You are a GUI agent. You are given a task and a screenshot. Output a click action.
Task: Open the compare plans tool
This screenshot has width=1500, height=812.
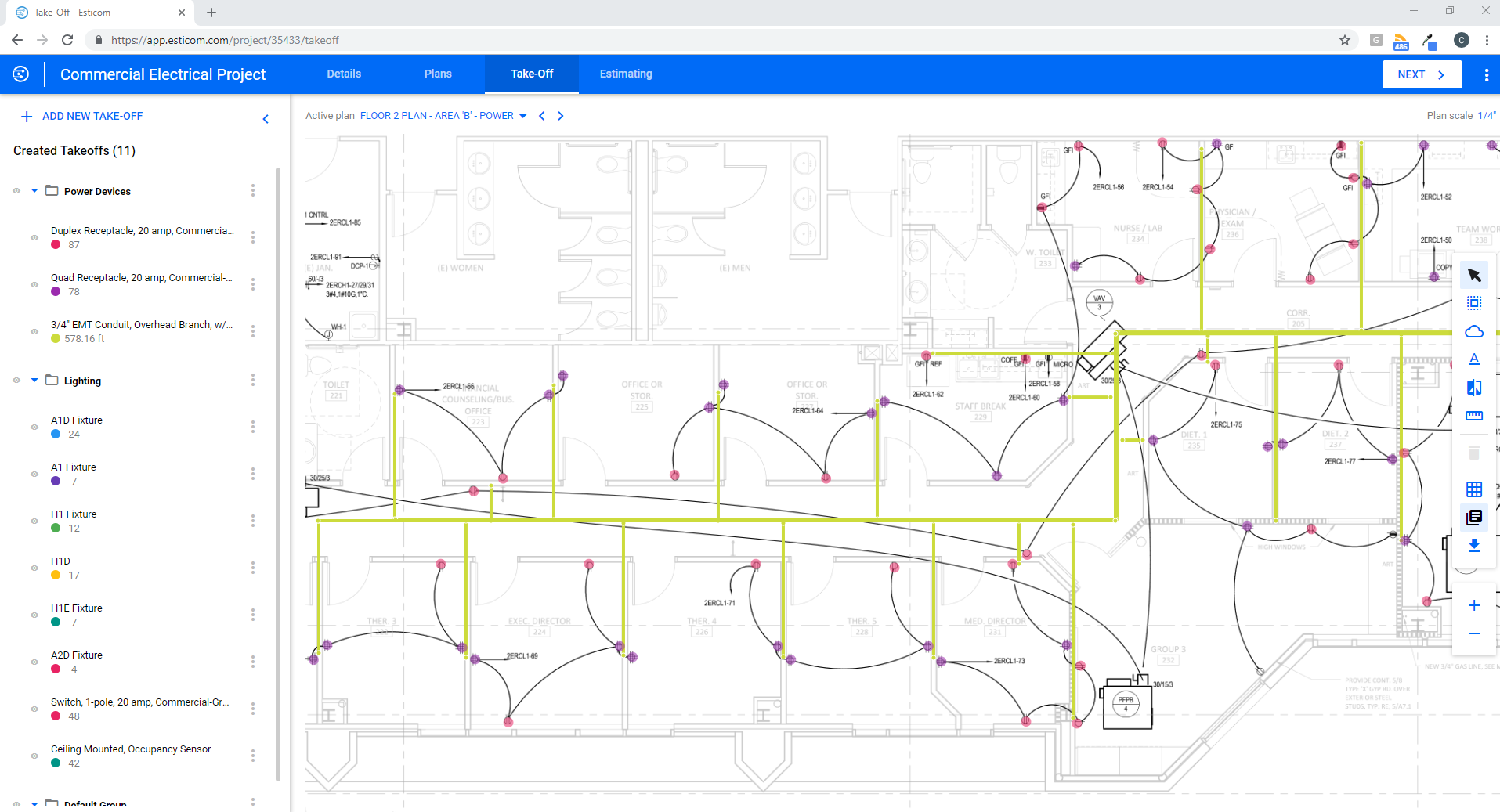coord(1473,388)
